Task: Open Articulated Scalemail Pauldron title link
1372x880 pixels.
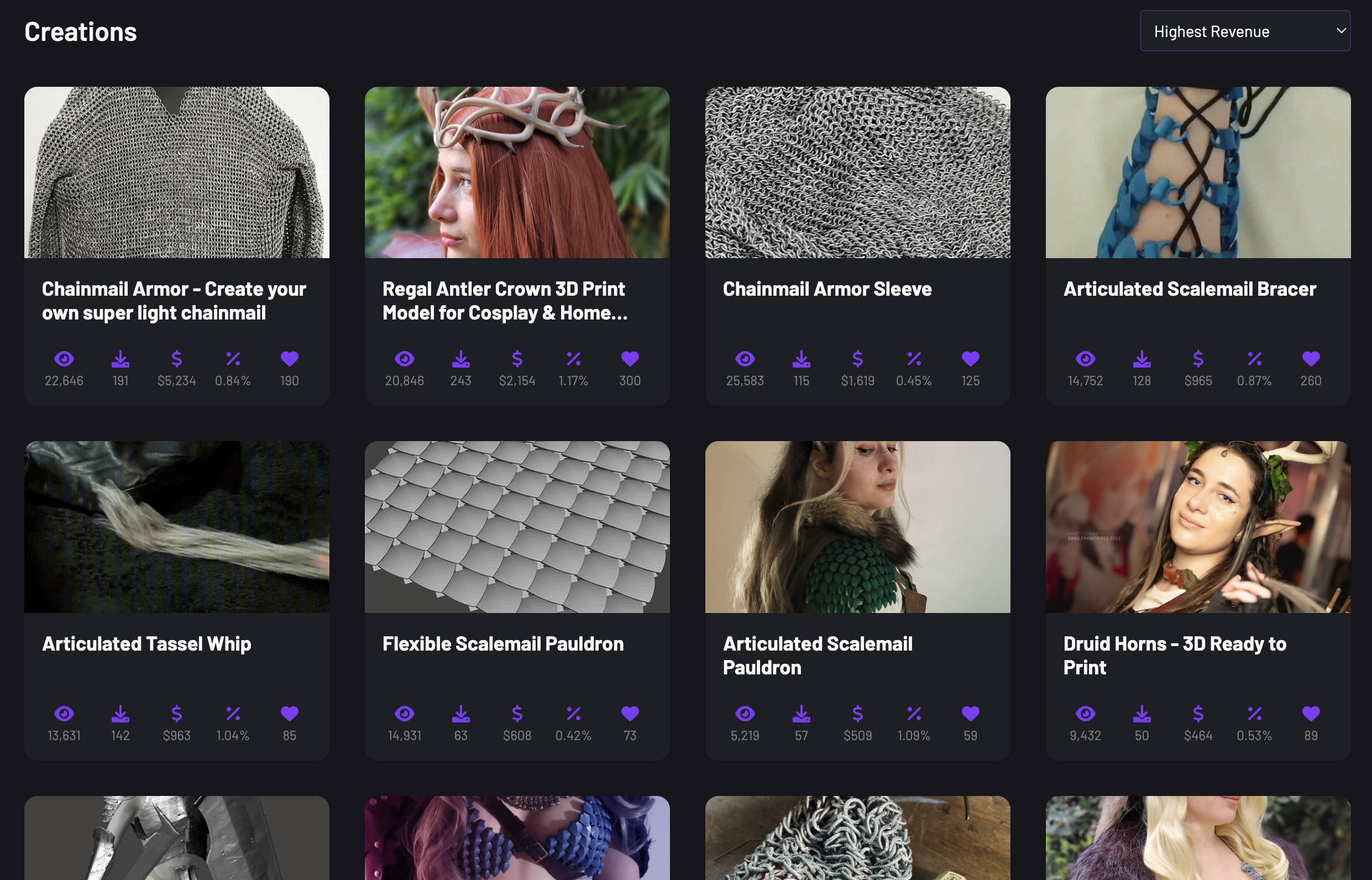Action: click(x=818, y=656)
